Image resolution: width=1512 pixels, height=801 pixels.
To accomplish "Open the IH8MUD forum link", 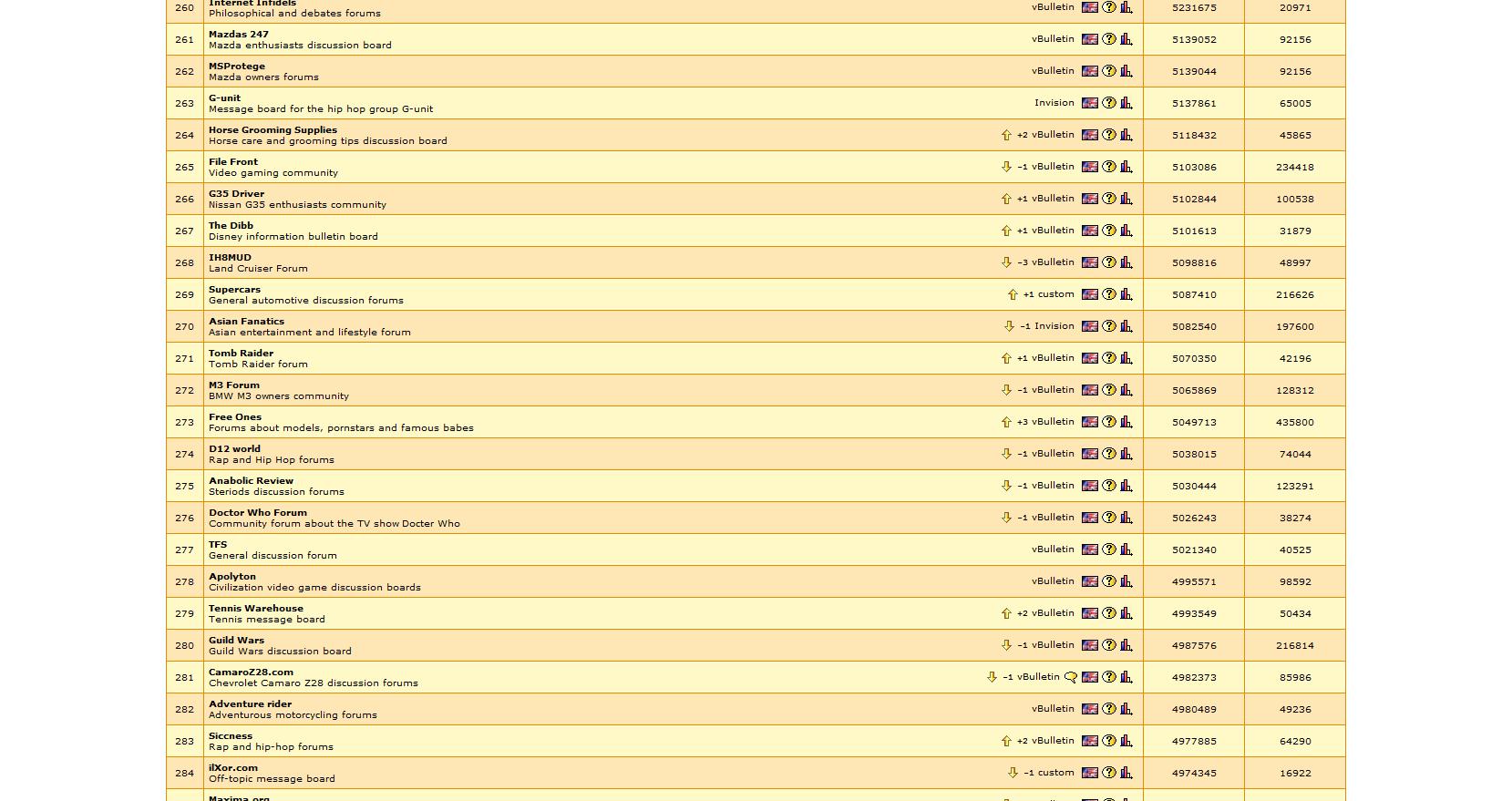I will (230, 257).
